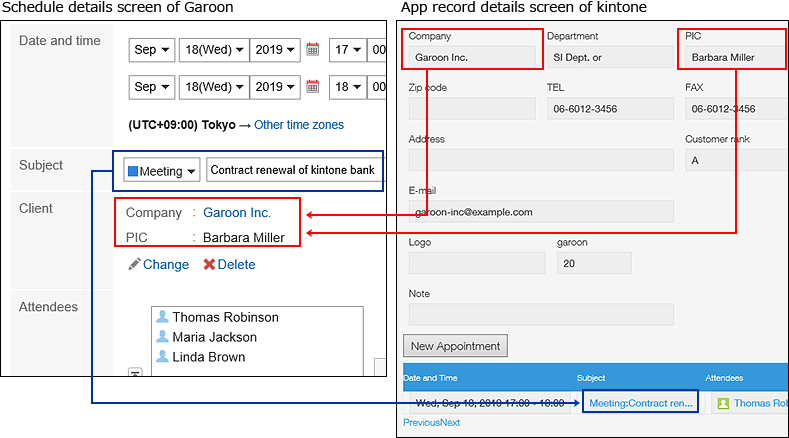789x438 pixels.
Task: Click the Delete link under Client
Action: [x=236, y=264]
